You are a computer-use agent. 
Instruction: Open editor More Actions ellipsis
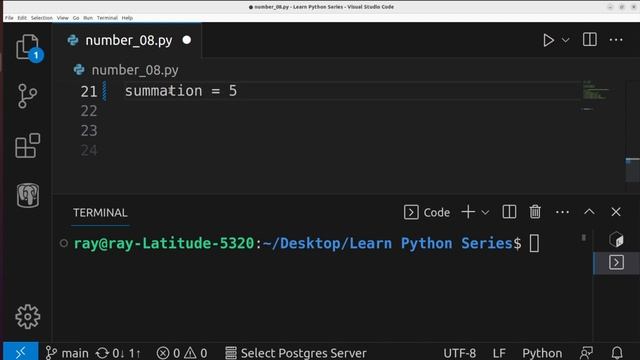coord(616,40)
